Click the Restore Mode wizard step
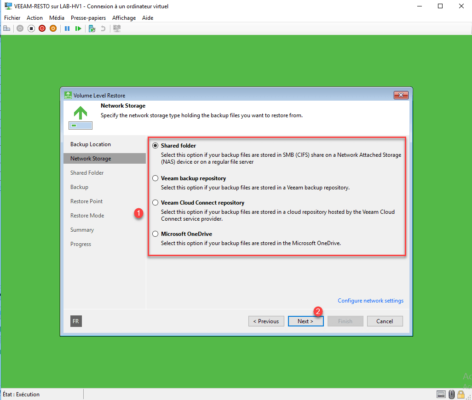Image resolution: width=472 pixels, height=400 pixels. (87, 216)
